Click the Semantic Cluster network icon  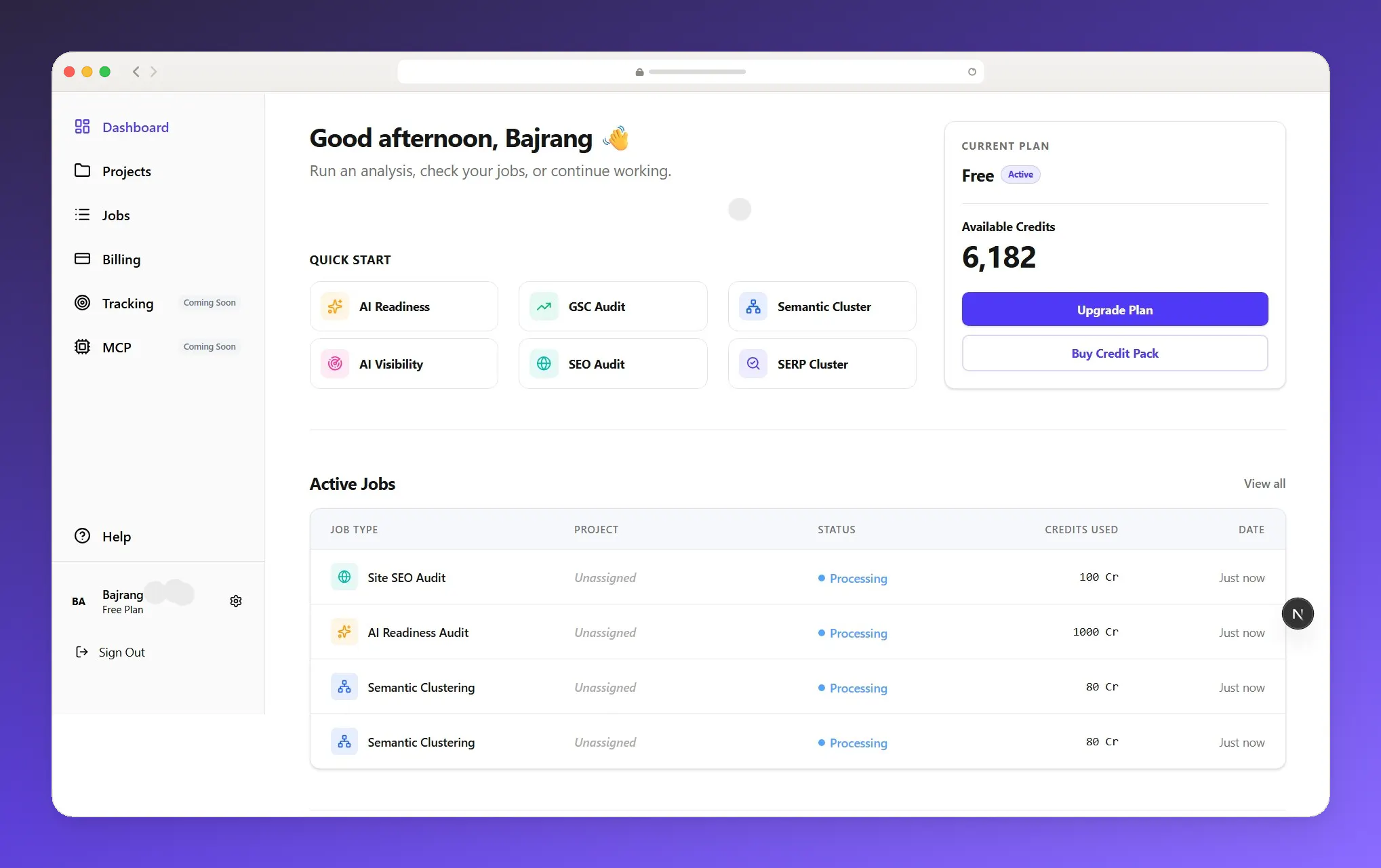[753, 306]
